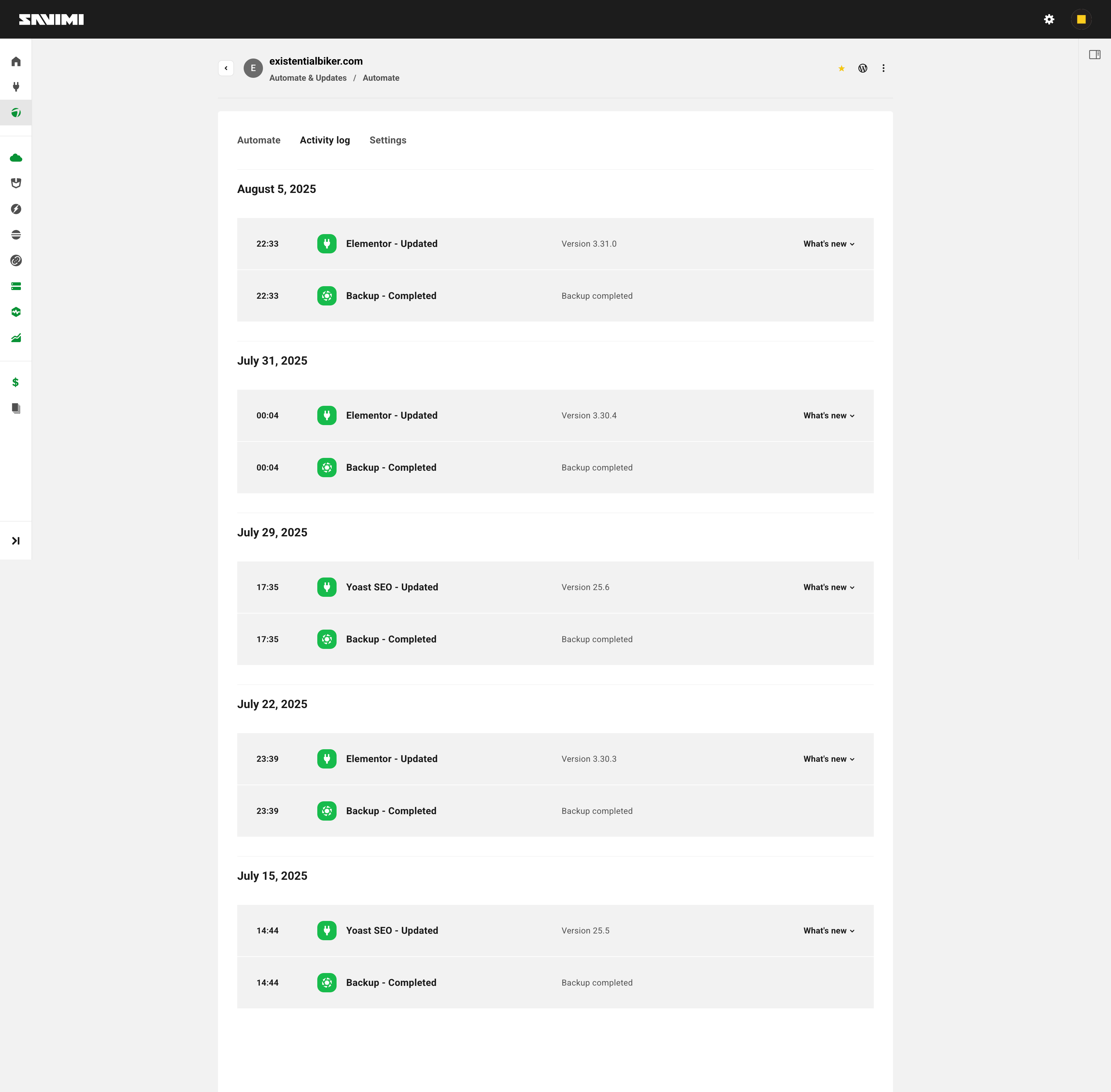1111x1092 pixels.
Task: Expand the sidebar with arrow icon
Action: click(x=16, y=541)
